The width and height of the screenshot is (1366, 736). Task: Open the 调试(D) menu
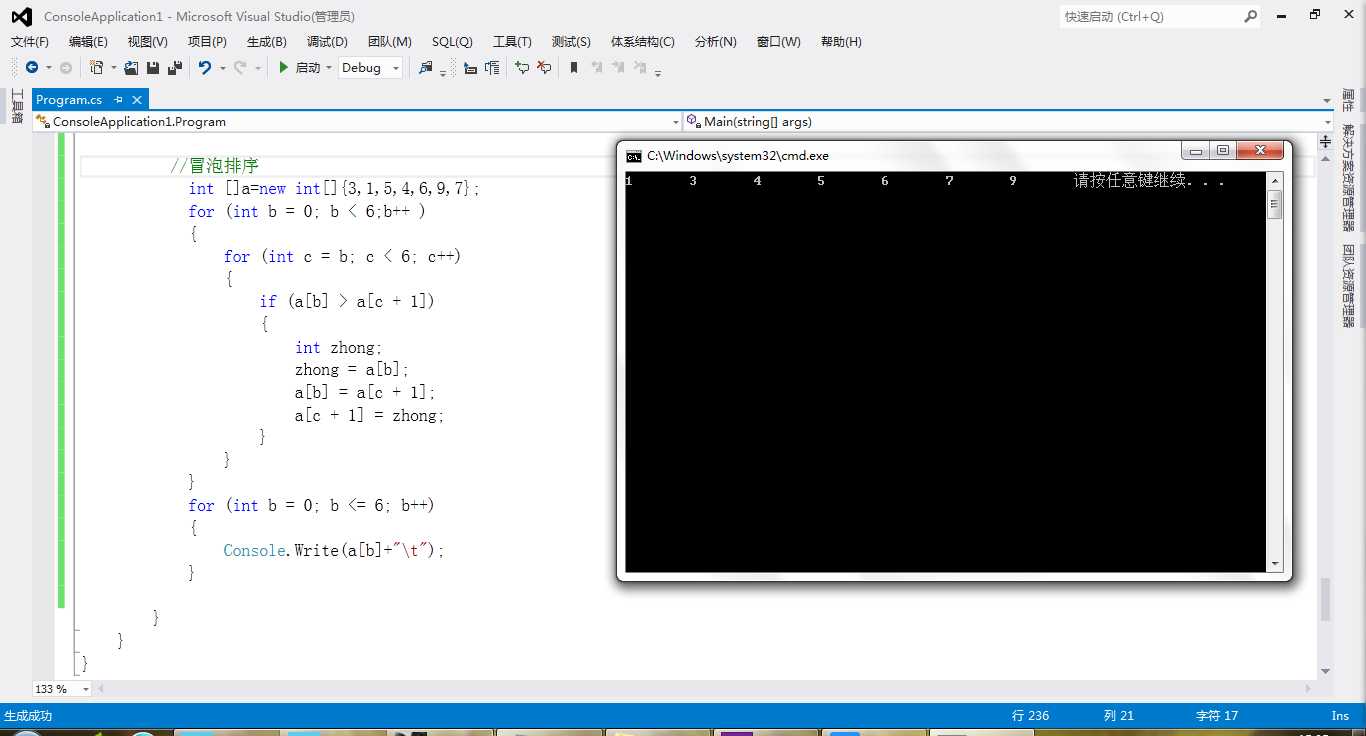(x=327, y=41)
